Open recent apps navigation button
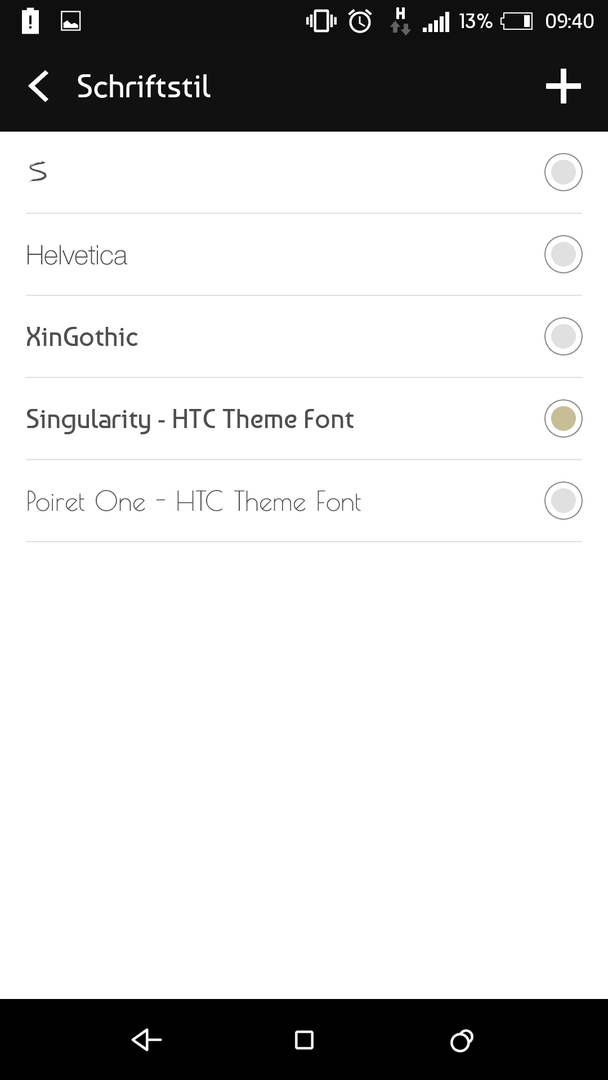The width and height of the screenshot is (608, 1080). pyautogui.click(x=461, y=1040)
